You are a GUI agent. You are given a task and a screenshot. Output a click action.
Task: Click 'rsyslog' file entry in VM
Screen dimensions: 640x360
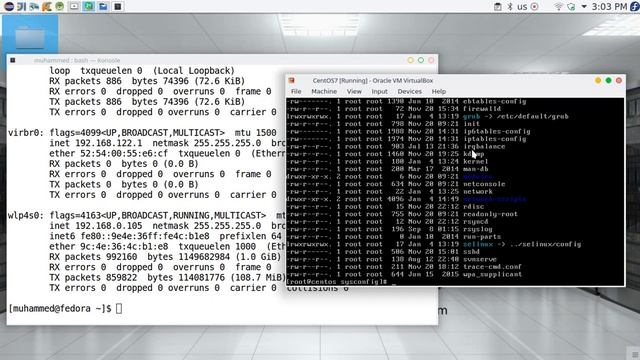pyautogui.click(x=478, y=229)
